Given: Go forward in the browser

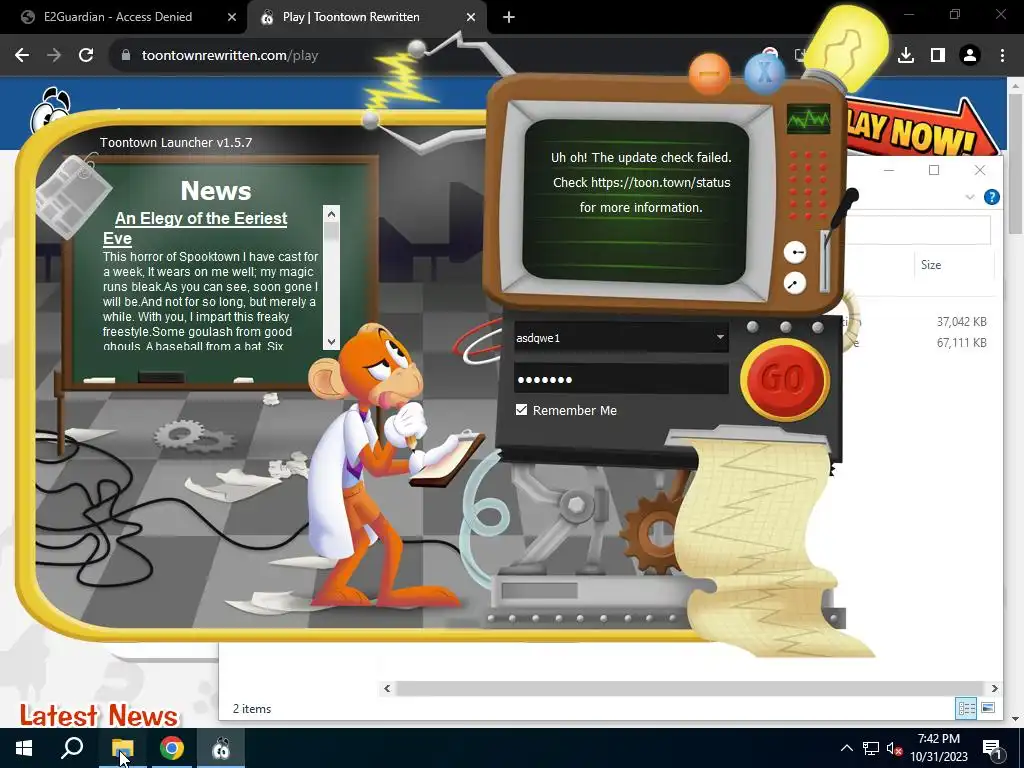Looking at the screenshot, I should pyautogui.click(x=54, y=56).
